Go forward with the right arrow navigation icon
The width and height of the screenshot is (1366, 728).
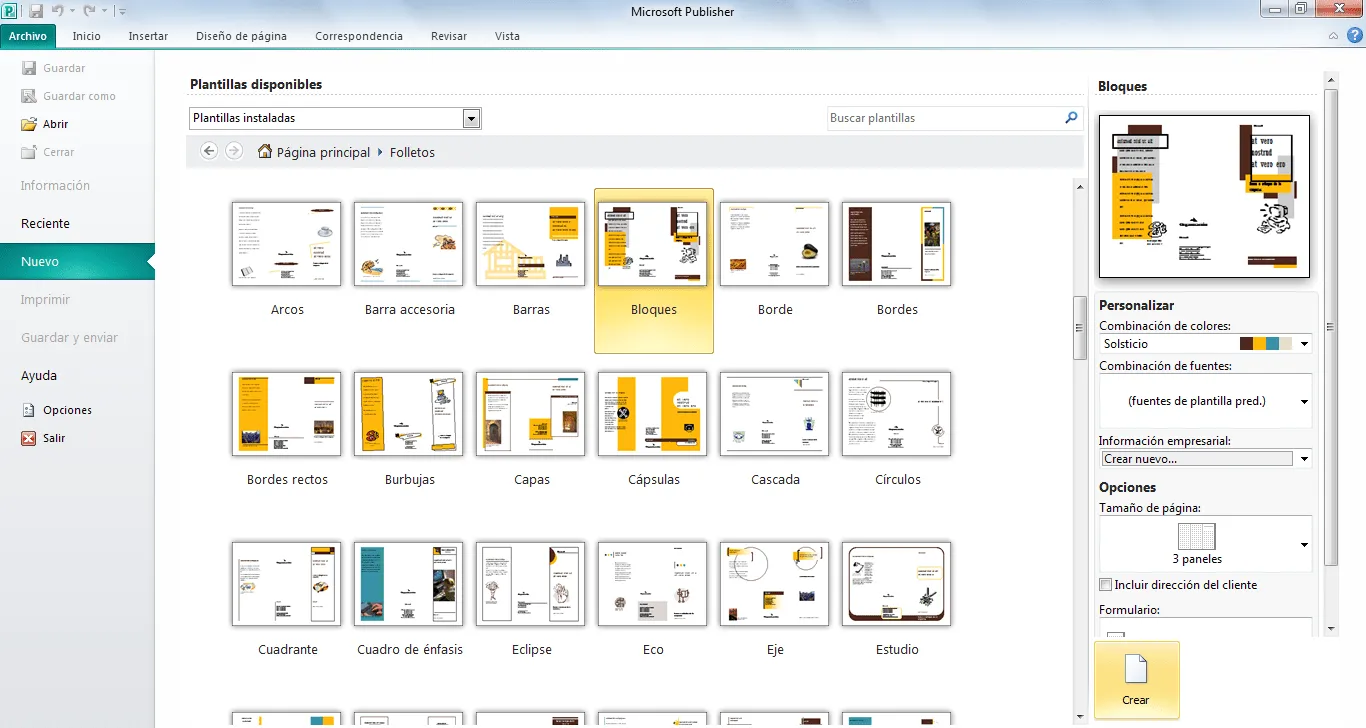coord(234,151)
